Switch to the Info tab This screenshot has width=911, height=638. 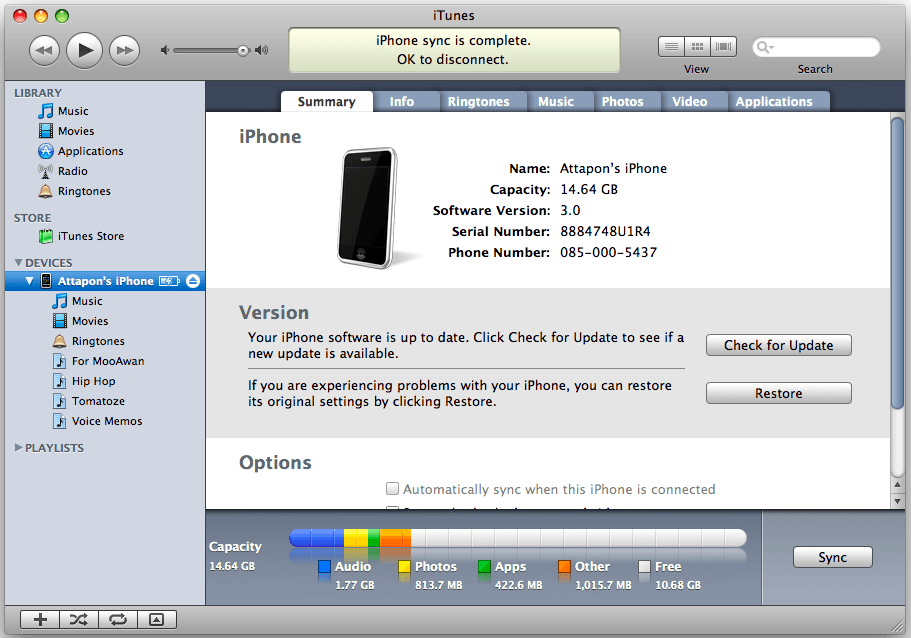point(402,102)
